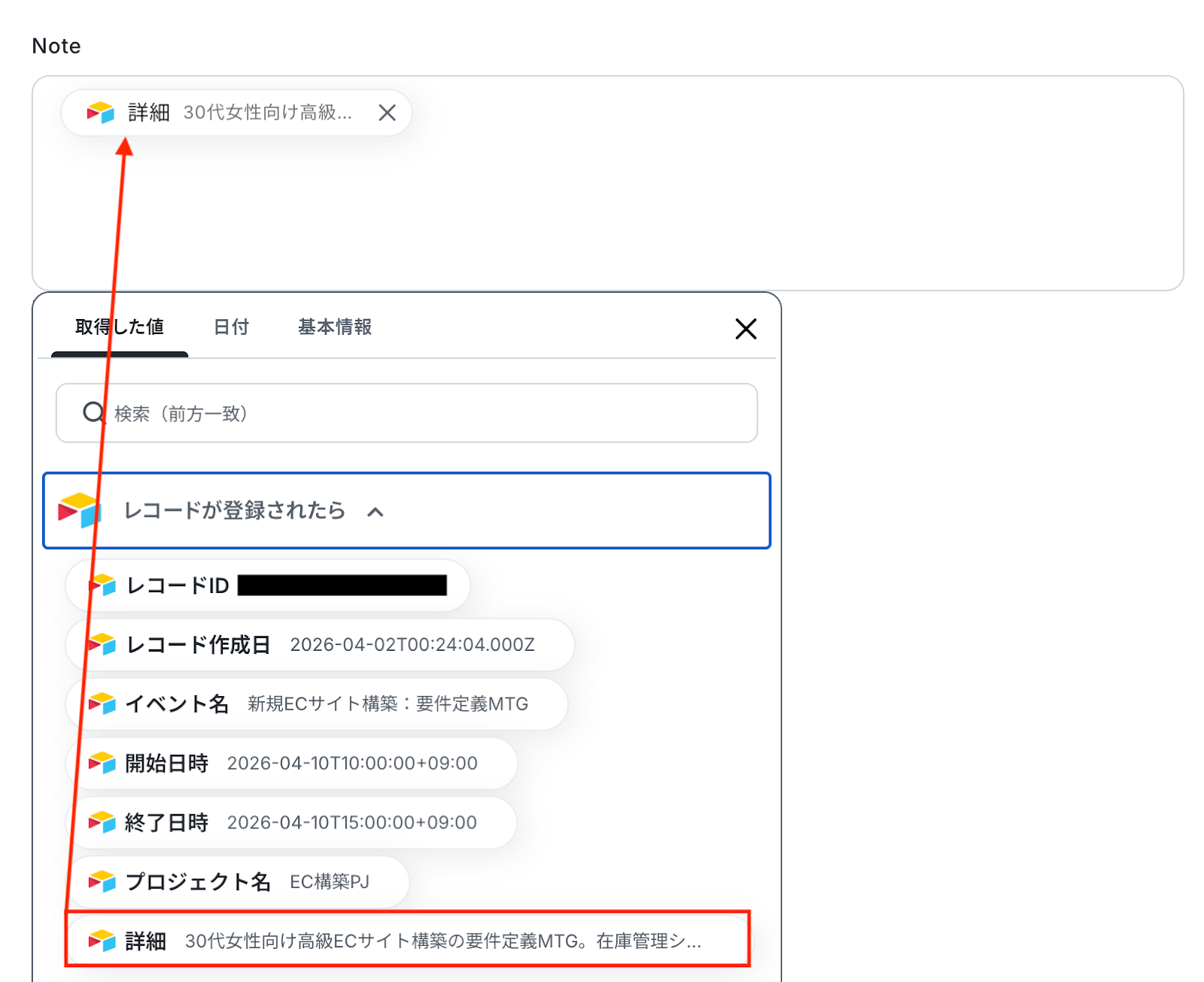The width and height of the screenshot is (1204, 982).
Task: Click the magnifier search icon
Action: point(94,412)
